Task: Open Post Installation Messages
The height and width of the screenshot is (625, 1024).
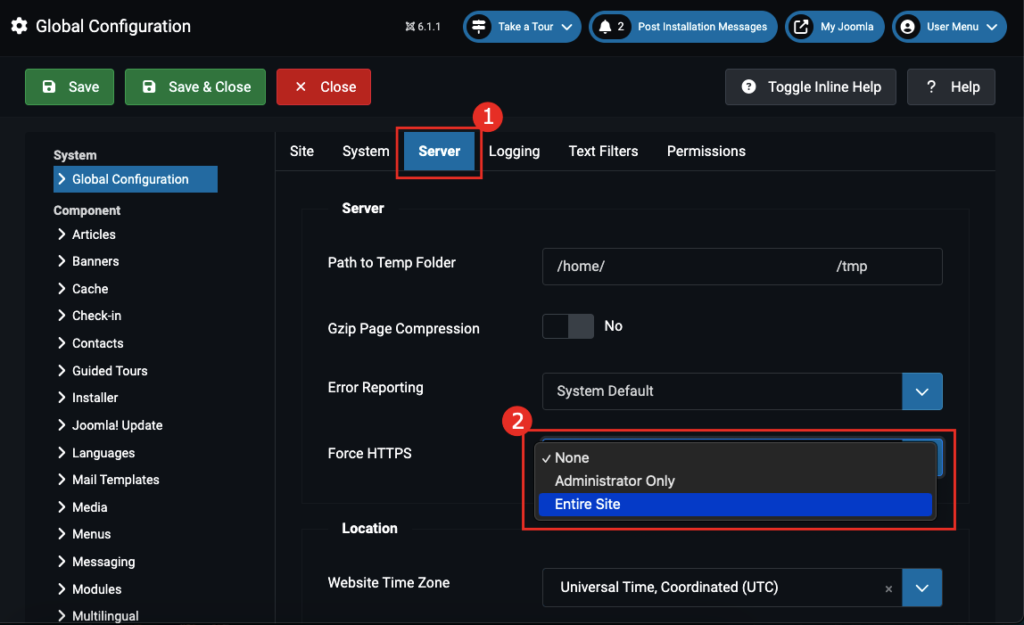Action: coord(683,27)
